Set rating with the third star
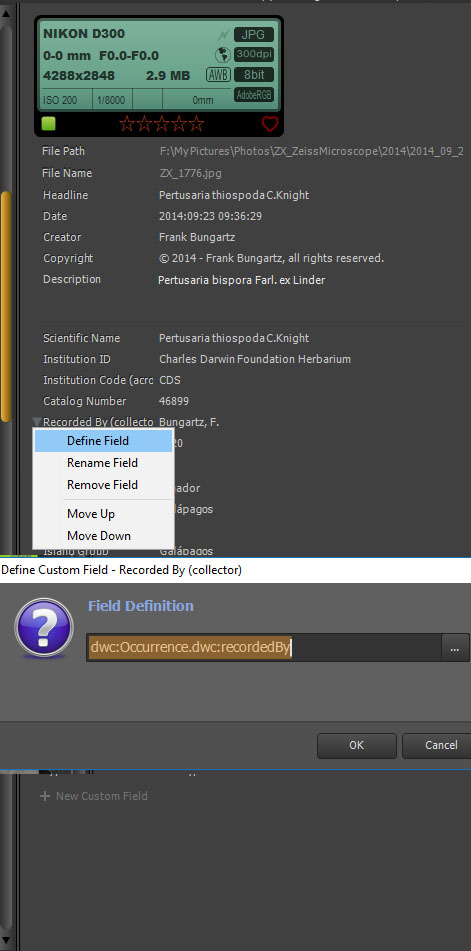Image resolution: width=471 pixels, height=951 pixels. click(x=161, y=124)
